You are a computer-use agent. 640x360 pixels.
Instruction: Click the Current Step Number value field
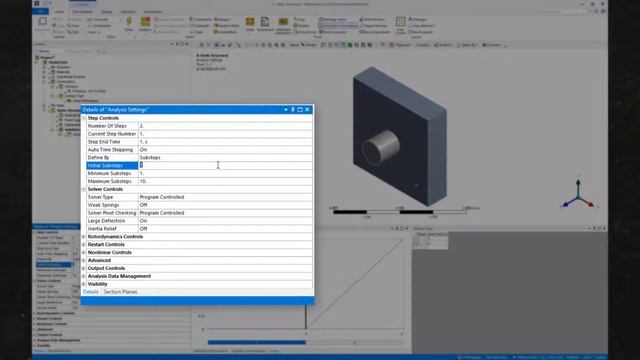click(225, 134)
